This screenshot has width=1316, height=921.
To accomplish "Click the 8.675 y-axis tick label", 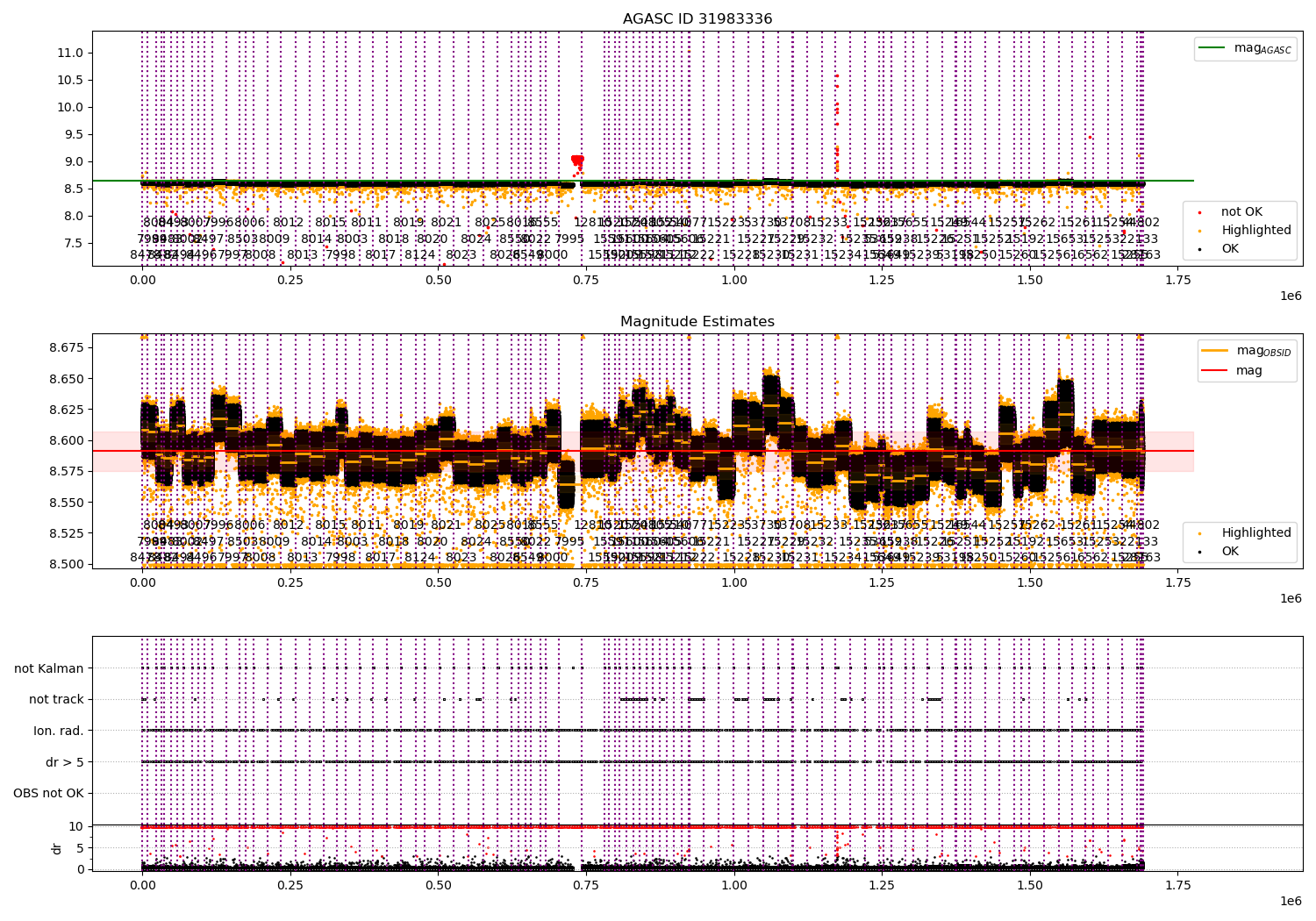I will tap(67, 348).
